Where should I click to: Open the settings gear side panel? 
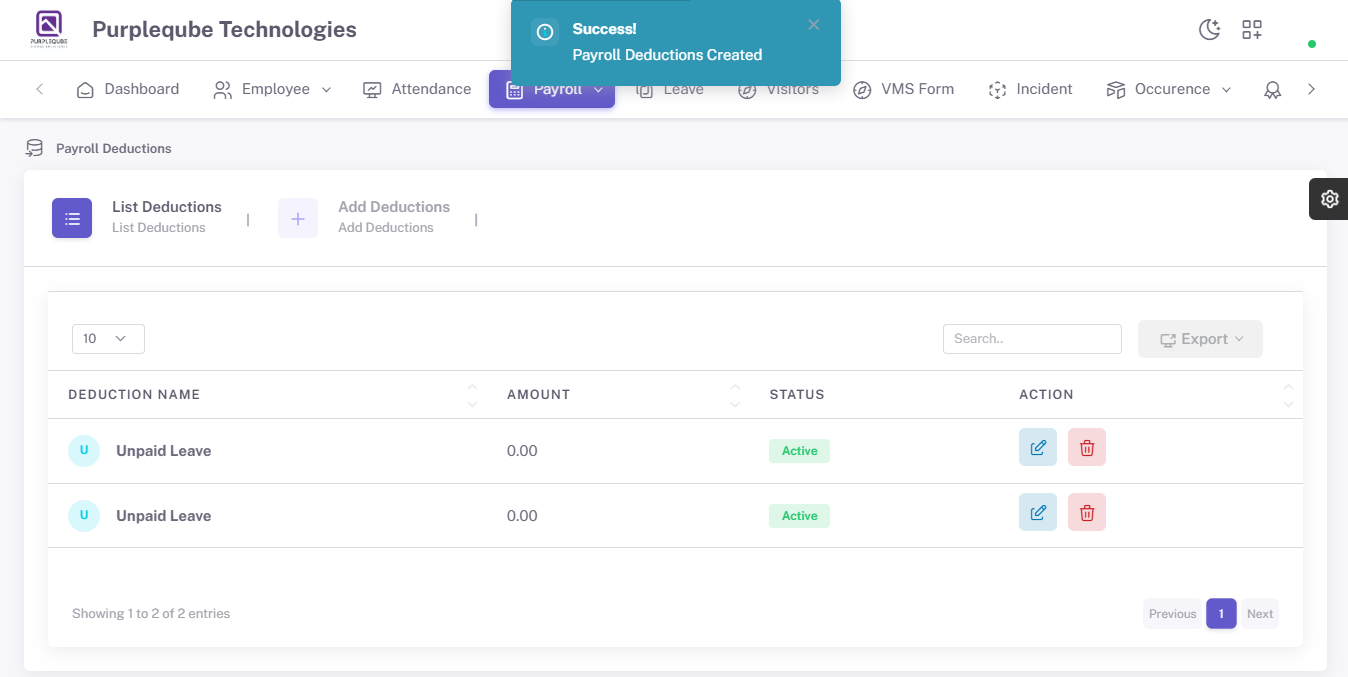(1329, 199)
